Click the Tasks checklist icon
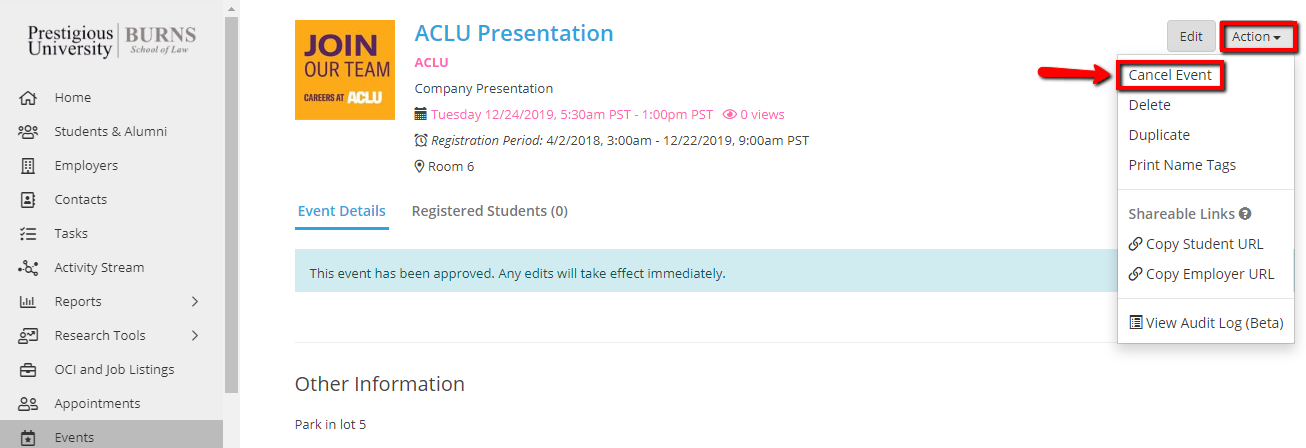Image resolution: width=1306 pixels, height=448 pixels. (x=28, y=234)
